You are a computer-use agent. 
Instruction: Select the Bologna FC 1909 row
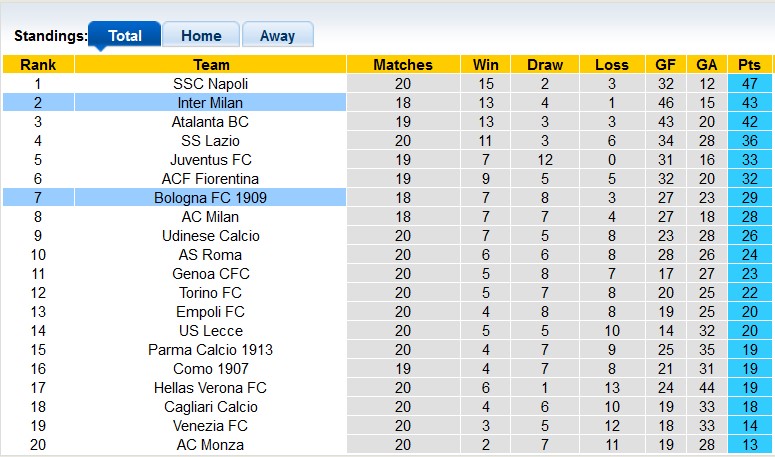click(211, 198)
